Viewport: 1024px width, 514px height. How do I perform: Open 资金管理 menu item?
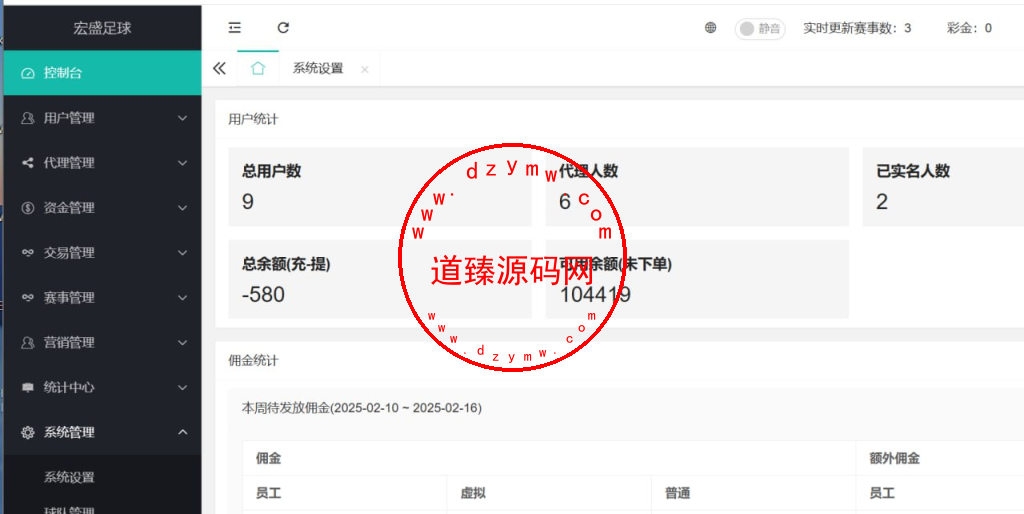point(103,208)
